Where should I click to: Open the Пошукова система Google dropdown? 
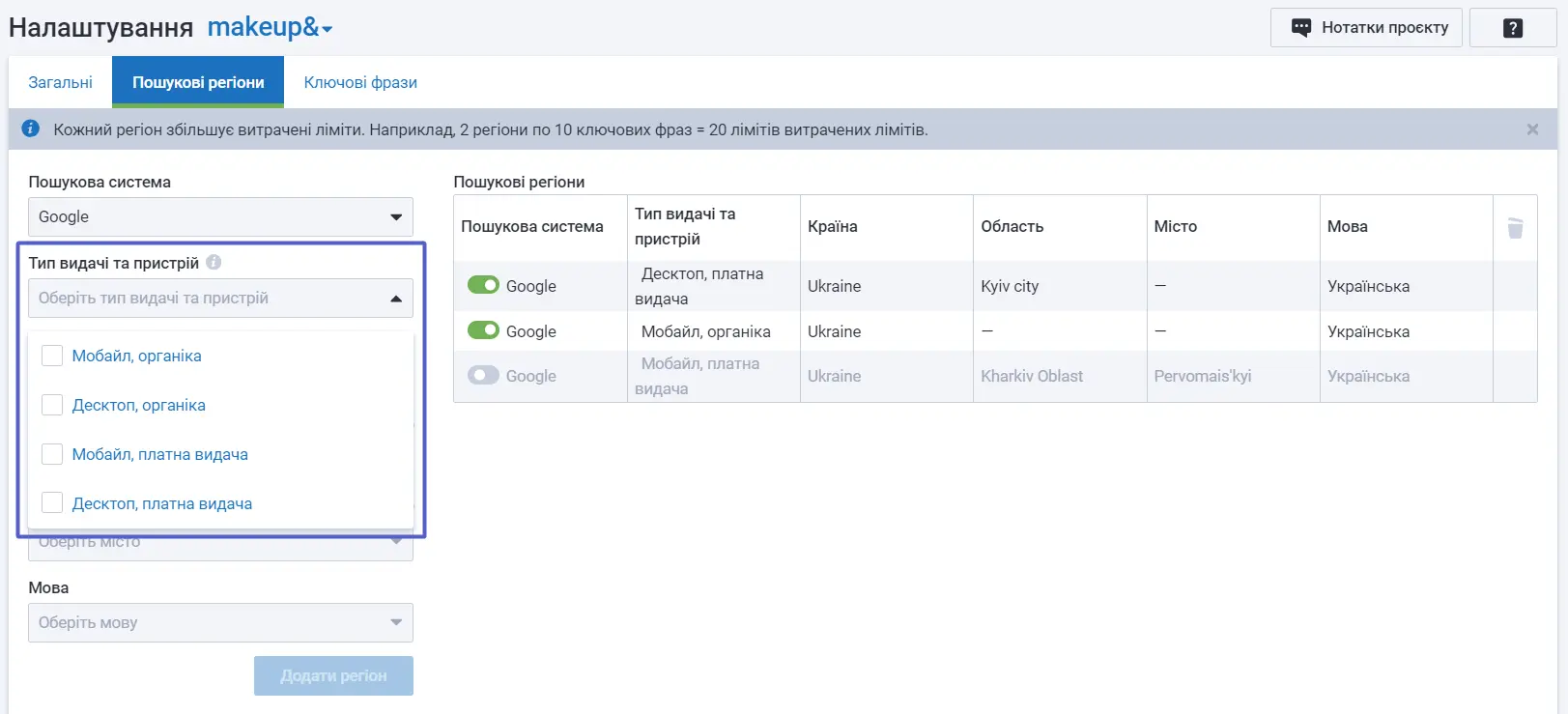pyautogui.click(x=220, y=216)
